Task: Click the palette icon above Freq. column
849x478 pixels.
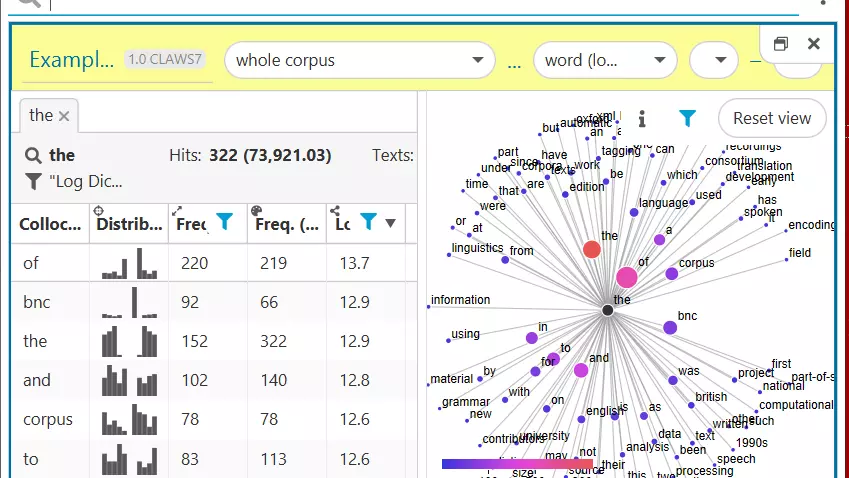Action: tap(257, 211)
